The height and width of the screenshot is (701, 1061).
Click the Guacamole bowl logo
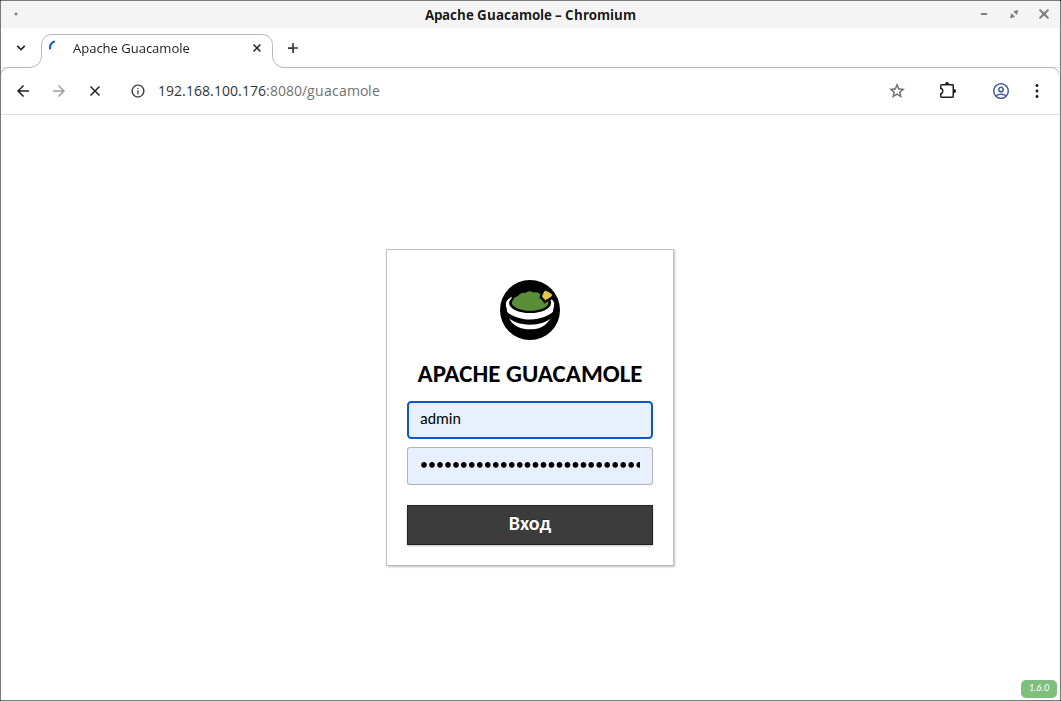point(530,309)
